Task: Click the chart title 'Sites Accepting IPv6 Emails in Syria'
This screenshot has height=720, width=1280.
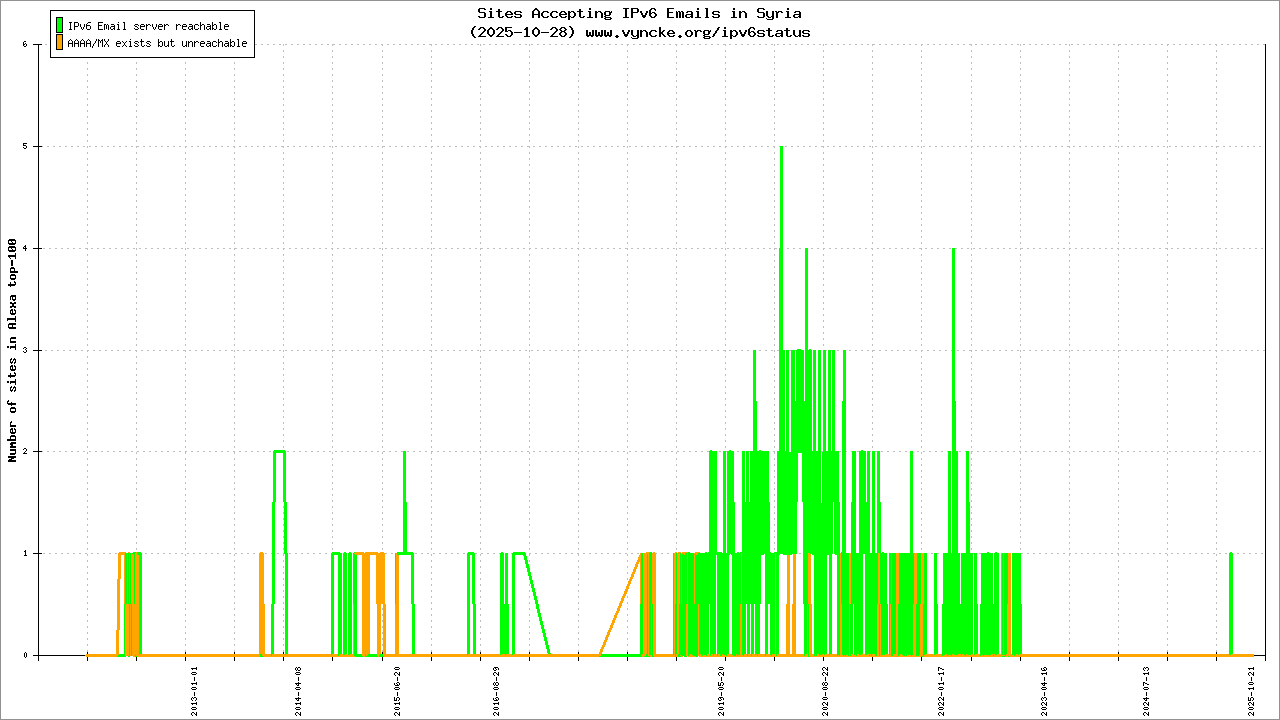Action: click(x=639, y=13)
